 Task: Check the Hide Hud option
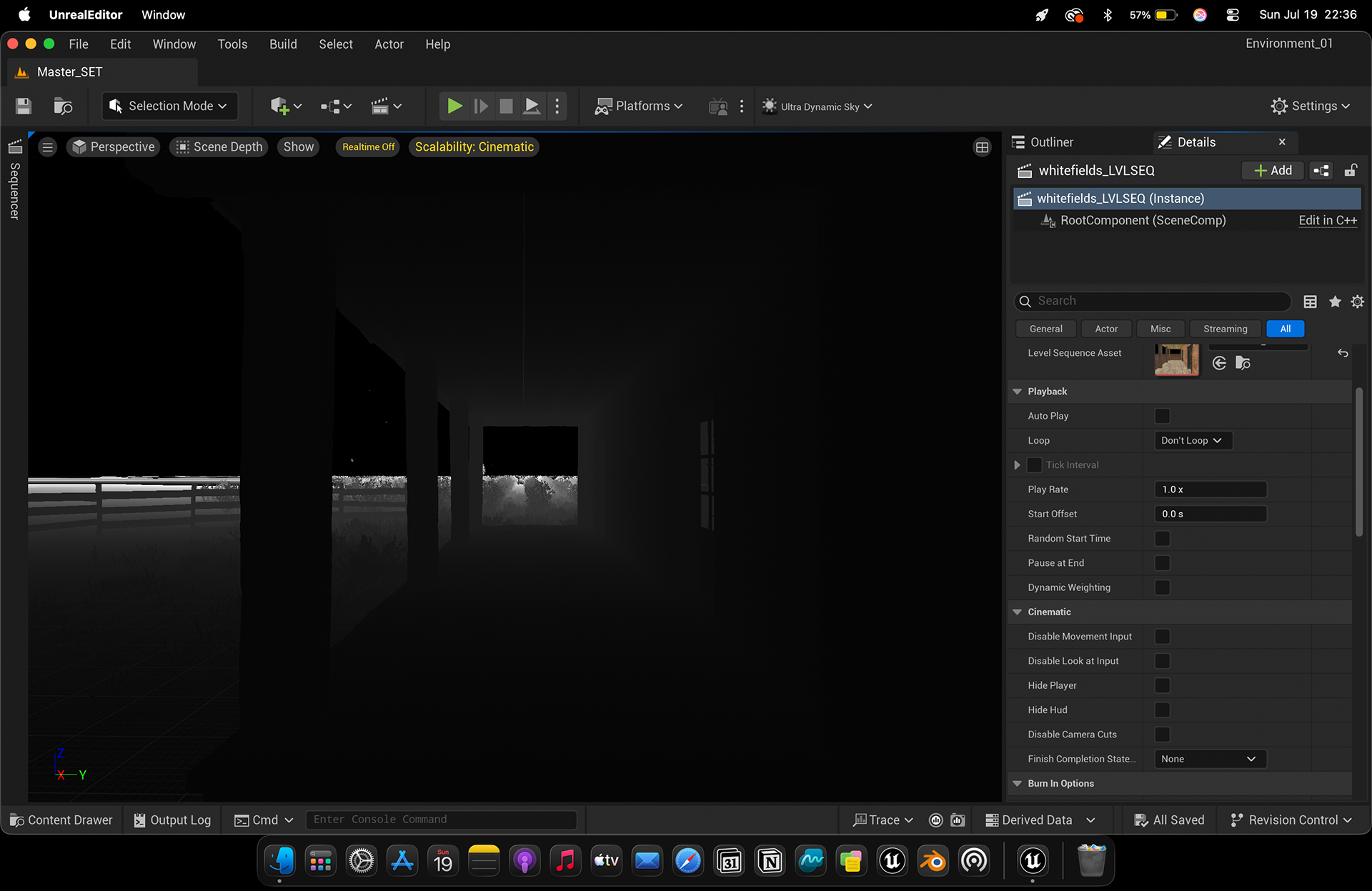coord(1163,710)
